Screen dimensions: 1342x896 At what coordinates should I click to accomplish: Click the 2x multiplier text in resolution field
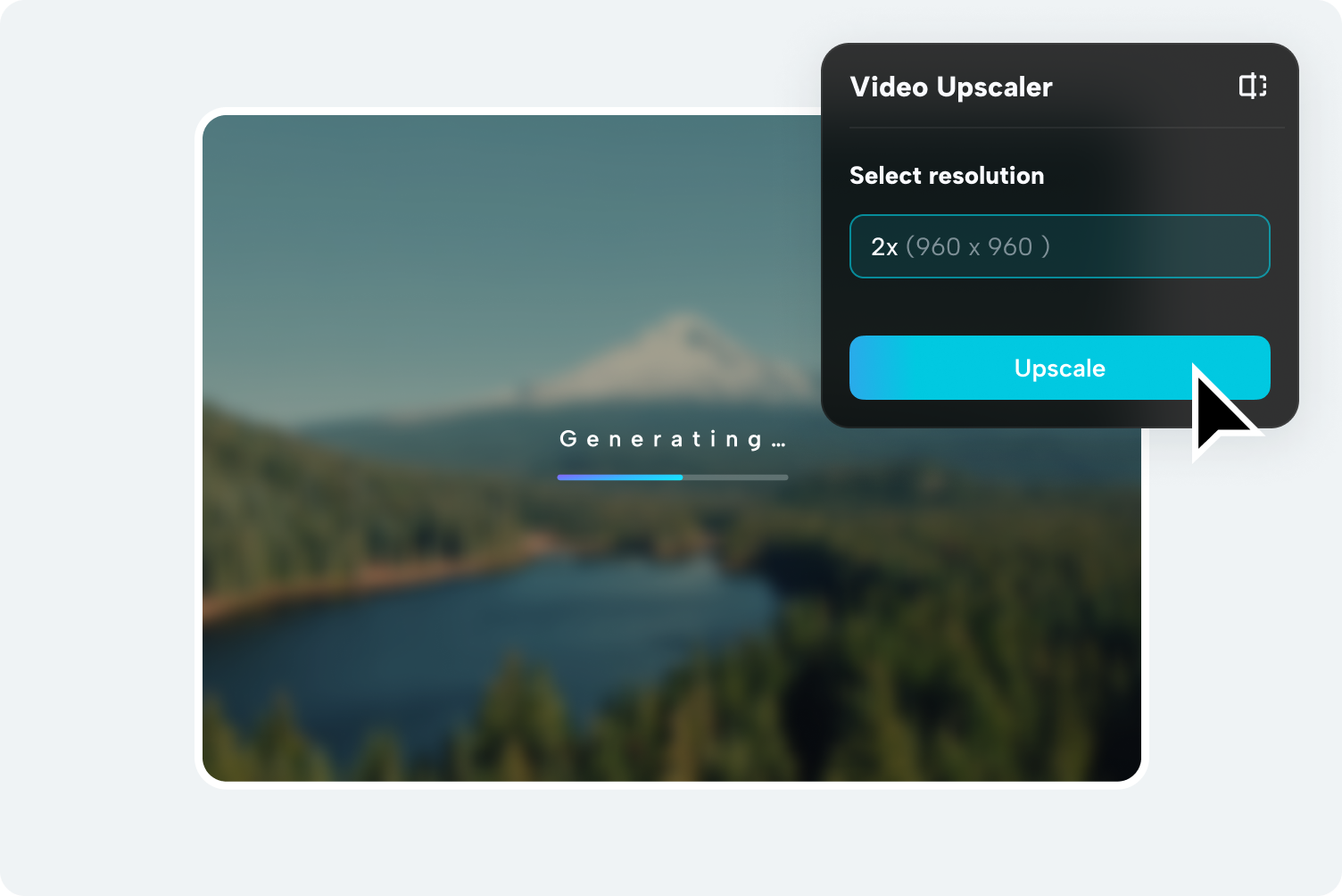pyautogui.click(x=884, y=247)
